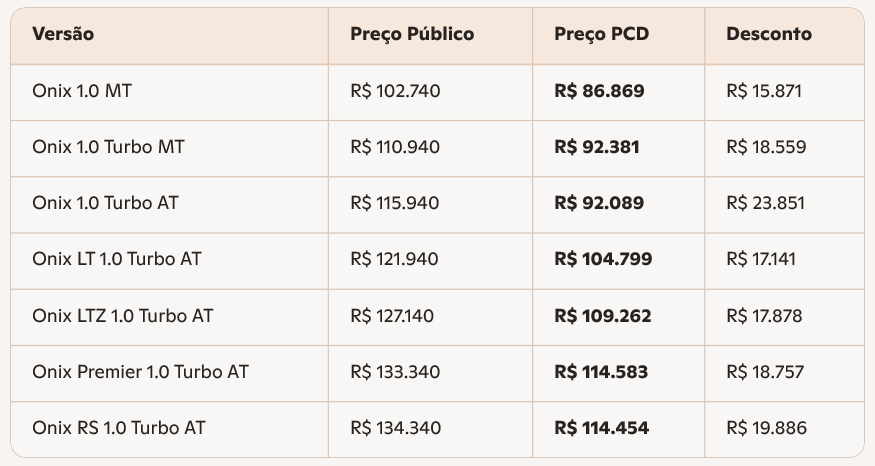Click the discount value R$ 18.757
Viewport: 875px width, 466px height.
765,372
